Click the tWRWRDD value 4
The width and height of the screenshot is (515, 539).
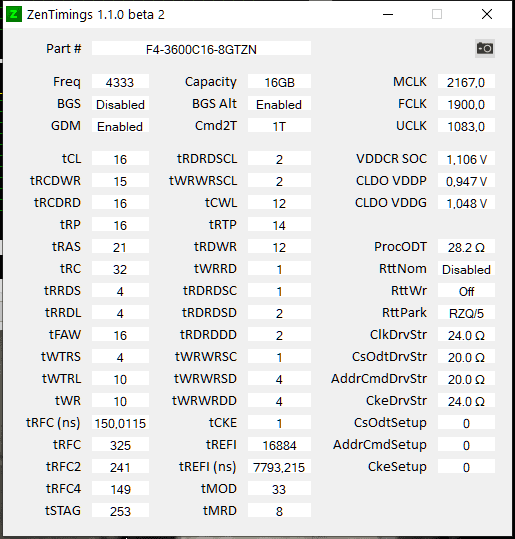pos(279,400)
